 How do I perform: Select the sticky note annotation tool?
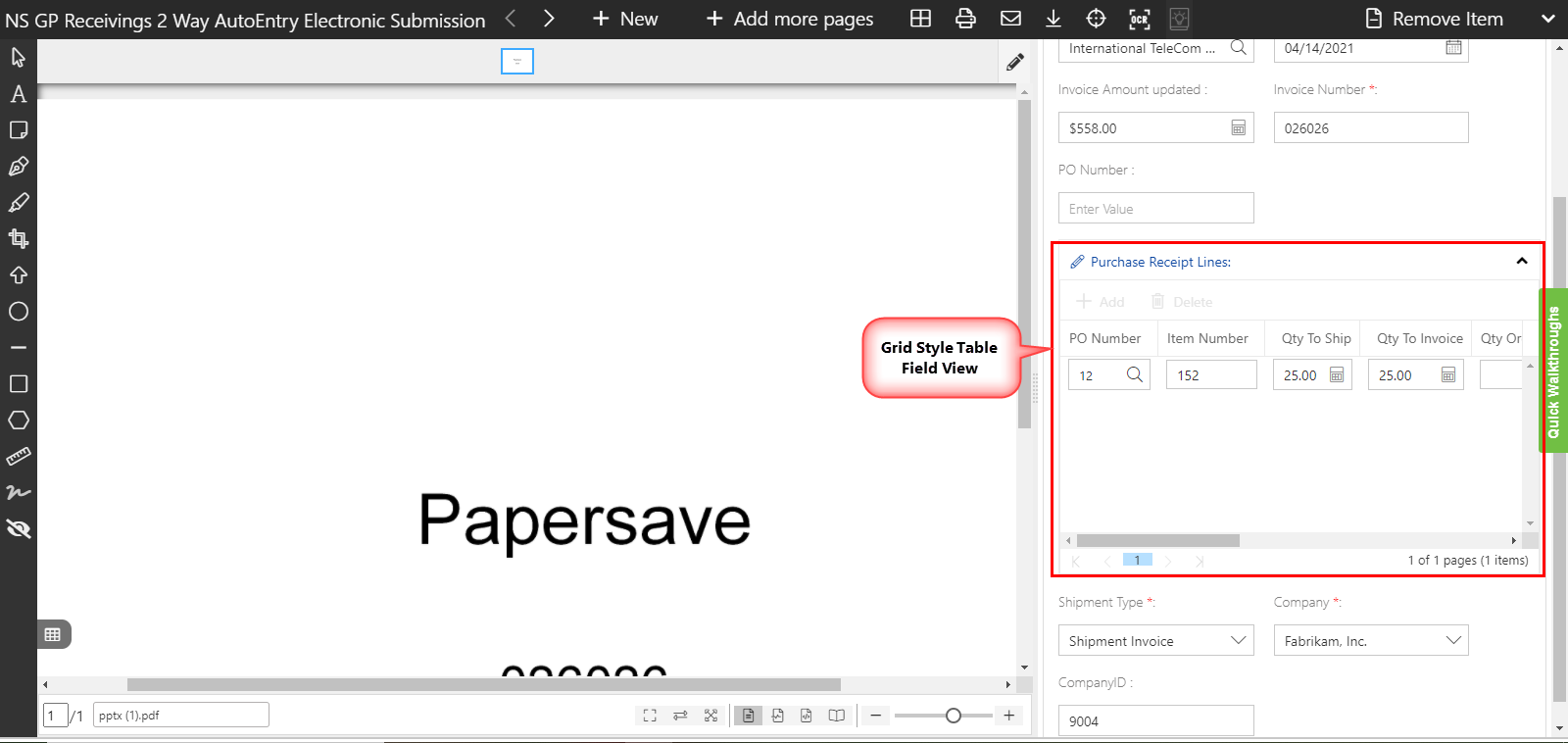tap(18, 130)
